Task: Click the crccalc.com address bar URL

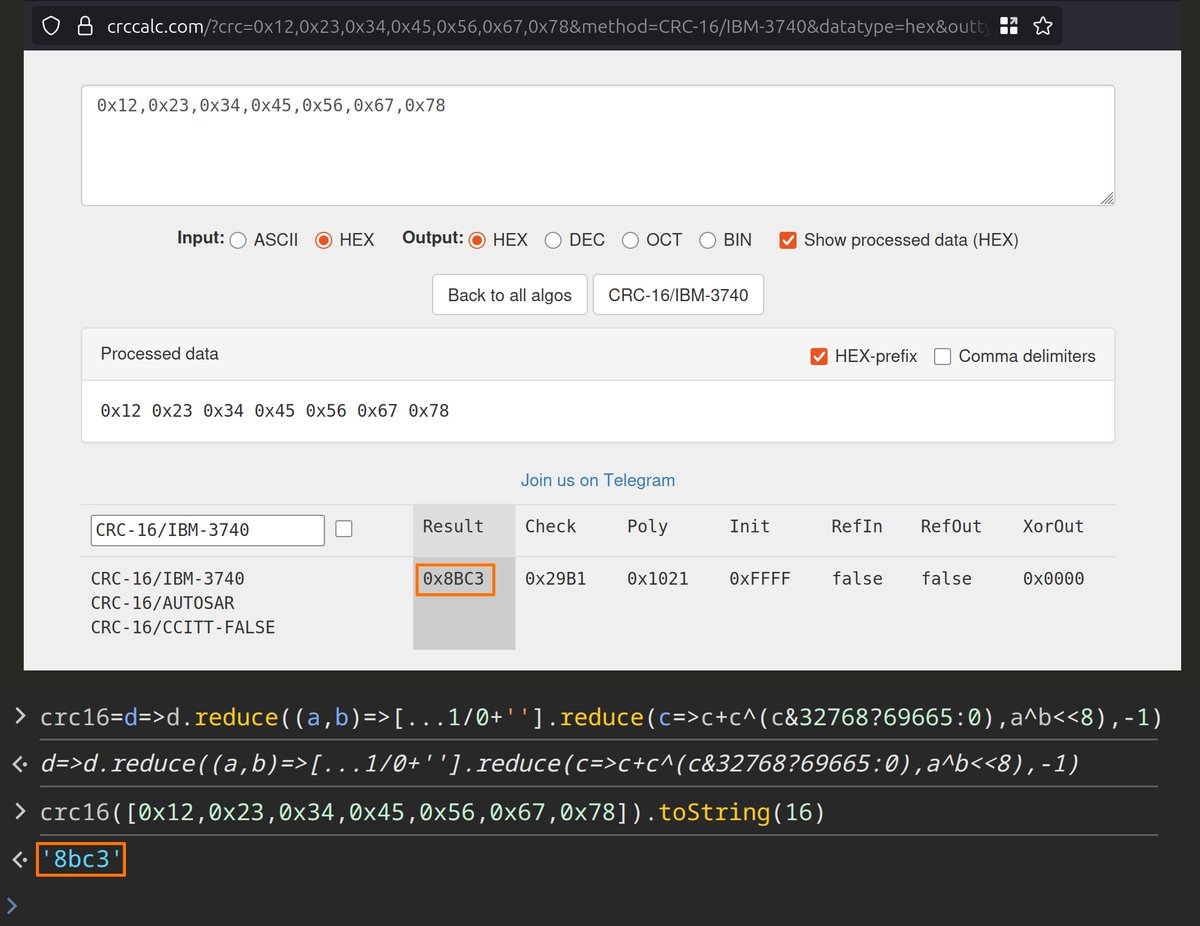Action: click(547, 26)
